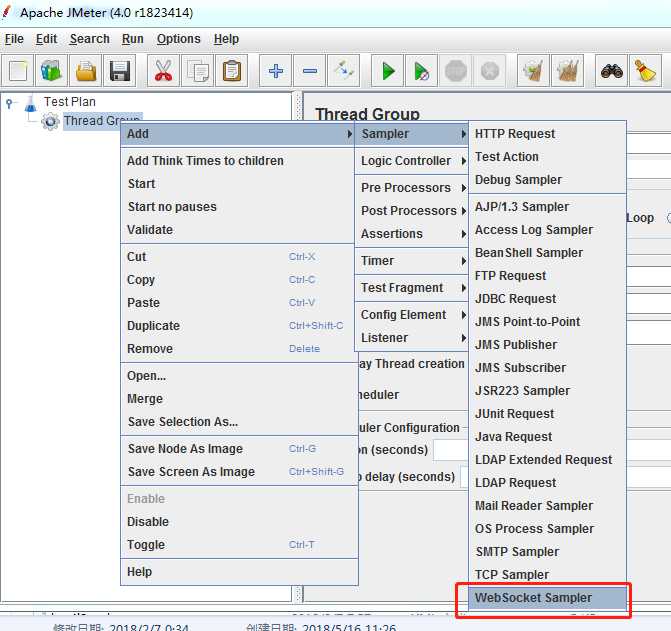Select Test Action sampler
Screen dimensions: 671x631
click(x=548, y=157)
